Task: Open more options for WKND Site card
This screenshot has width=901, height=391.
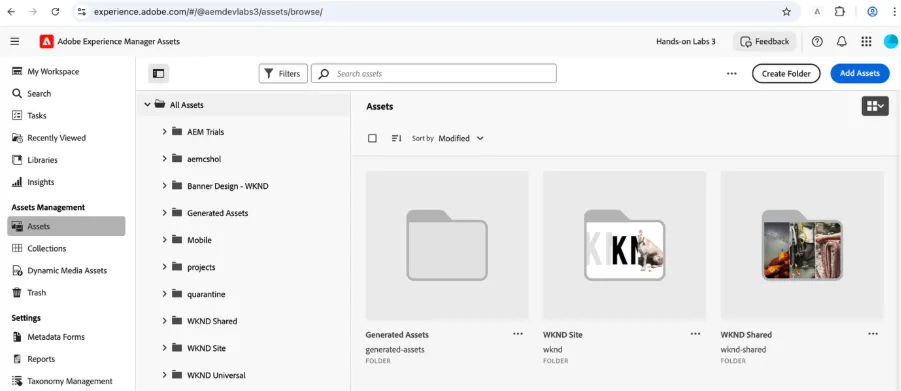Action: tap(695, 334)
